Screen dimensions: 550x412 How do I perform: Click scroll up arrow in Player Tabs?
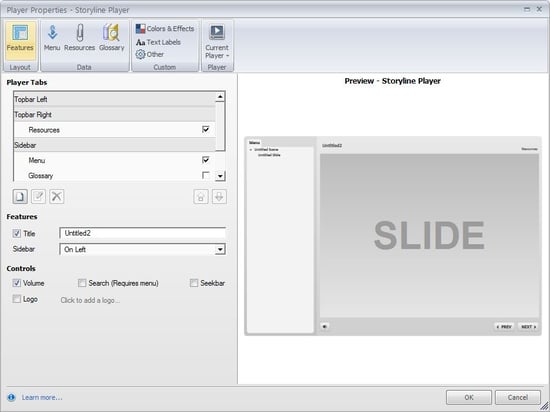[220, 96]
